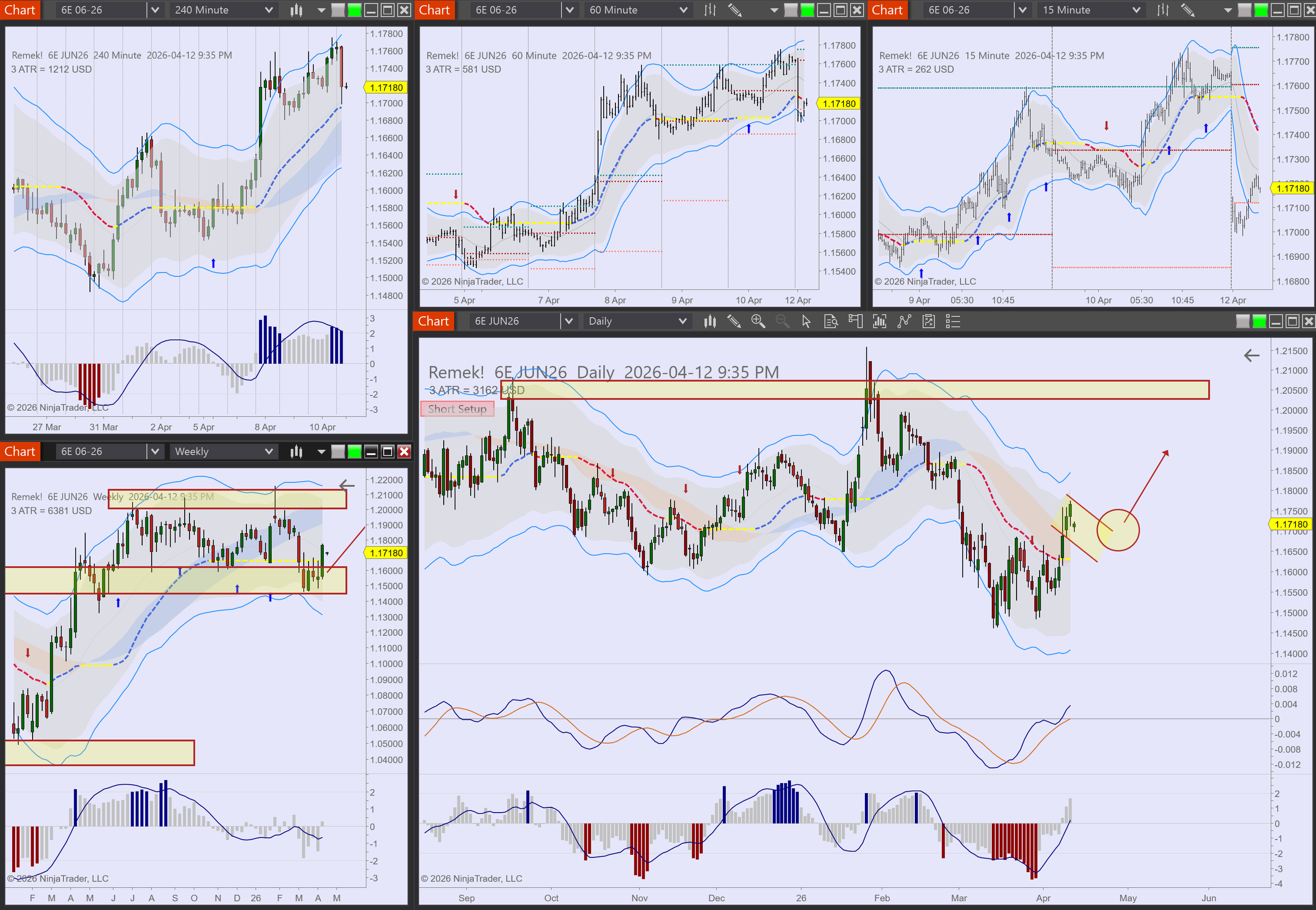Click Zoom In magnifier in Daily chart
1316x910 pixels.
[758, 322]
